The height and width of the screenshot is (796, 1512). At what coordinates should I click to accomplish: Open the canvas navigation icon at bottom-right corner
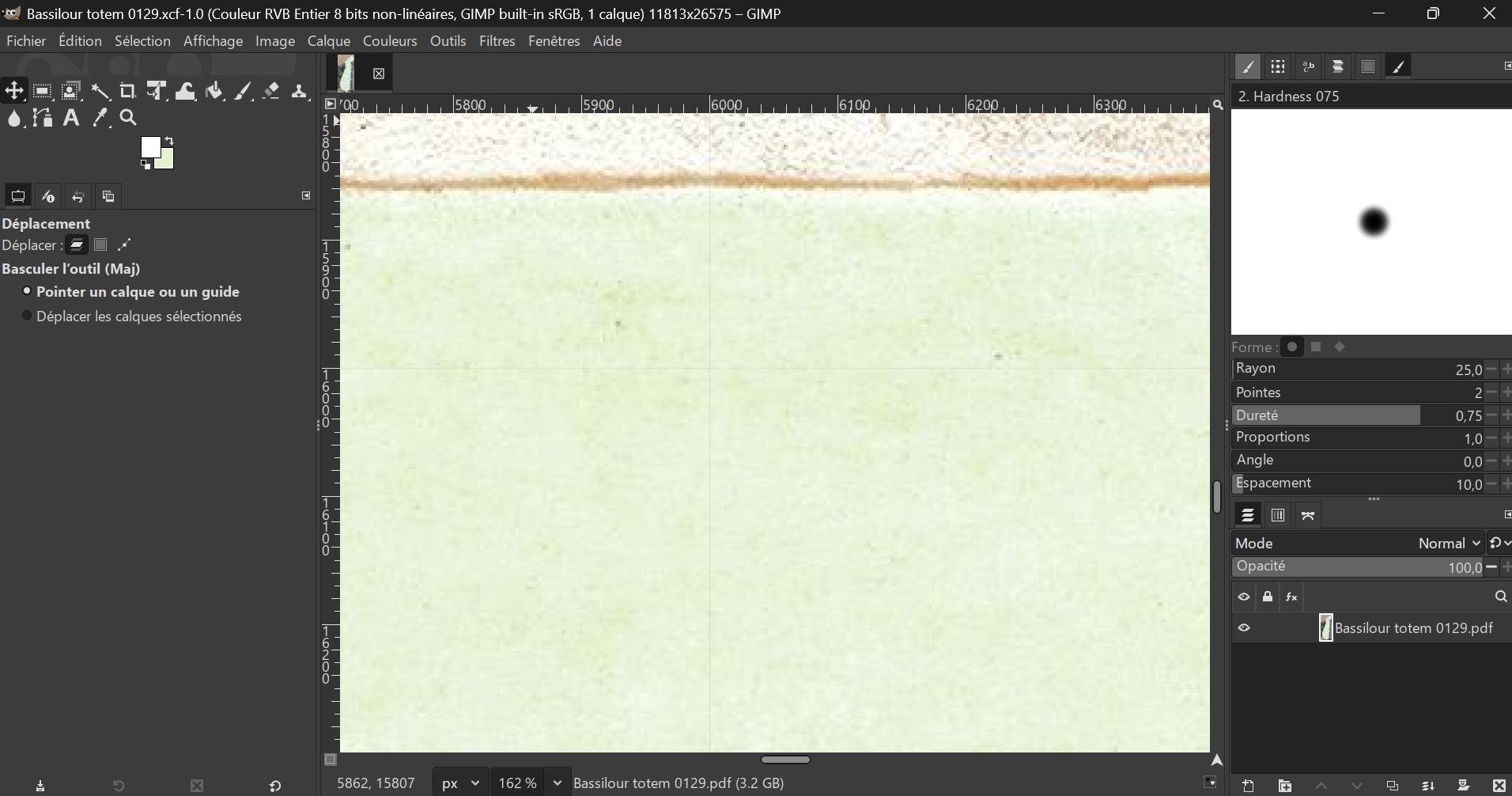[x=1218, y=760]
